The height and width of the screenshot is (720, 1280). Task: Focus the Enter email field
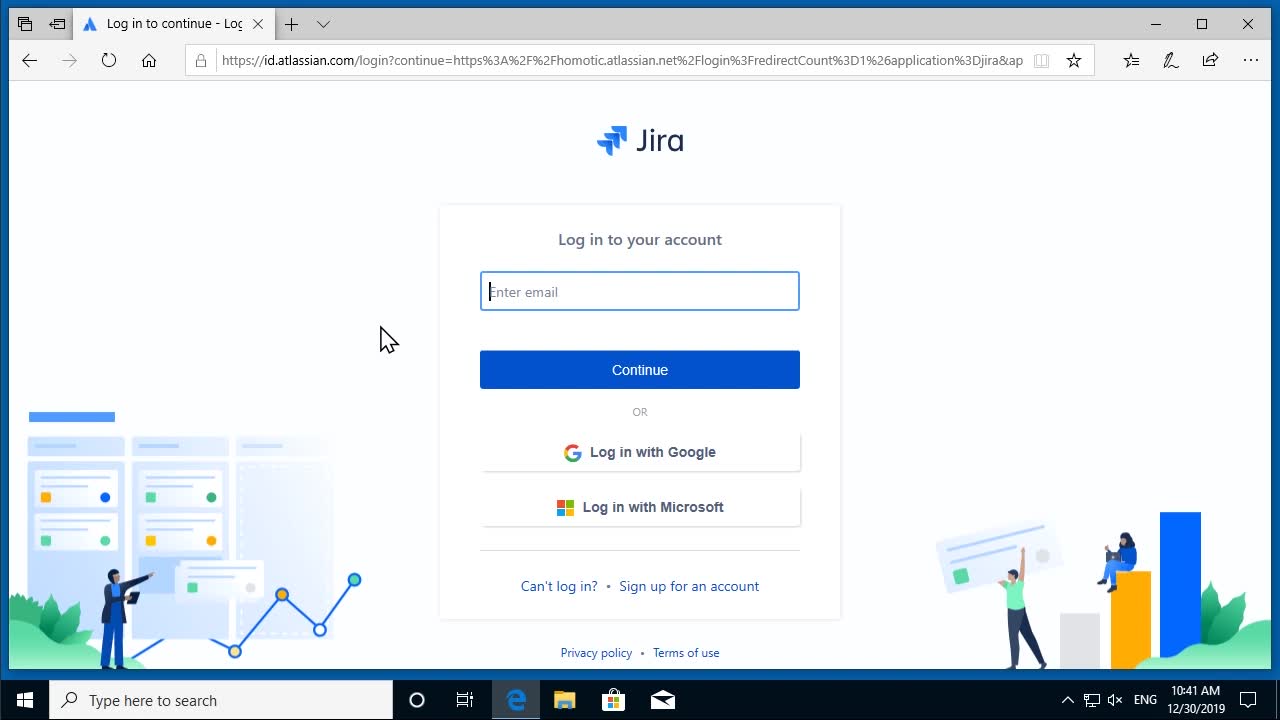[640, 292]
